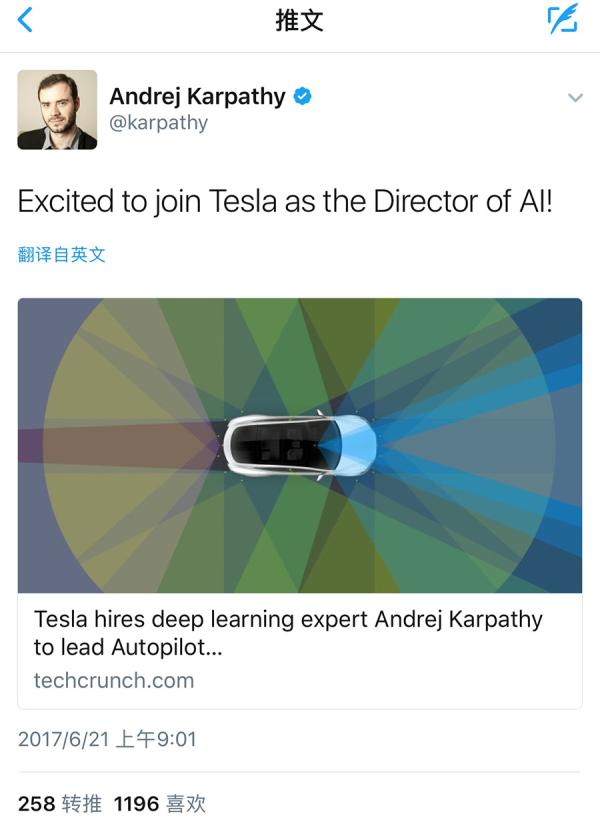This screenshot has height=818, width=600.
Task: Select the tweet text about joining Tesla
Action: pyautogui.click(x=285, y=202)
